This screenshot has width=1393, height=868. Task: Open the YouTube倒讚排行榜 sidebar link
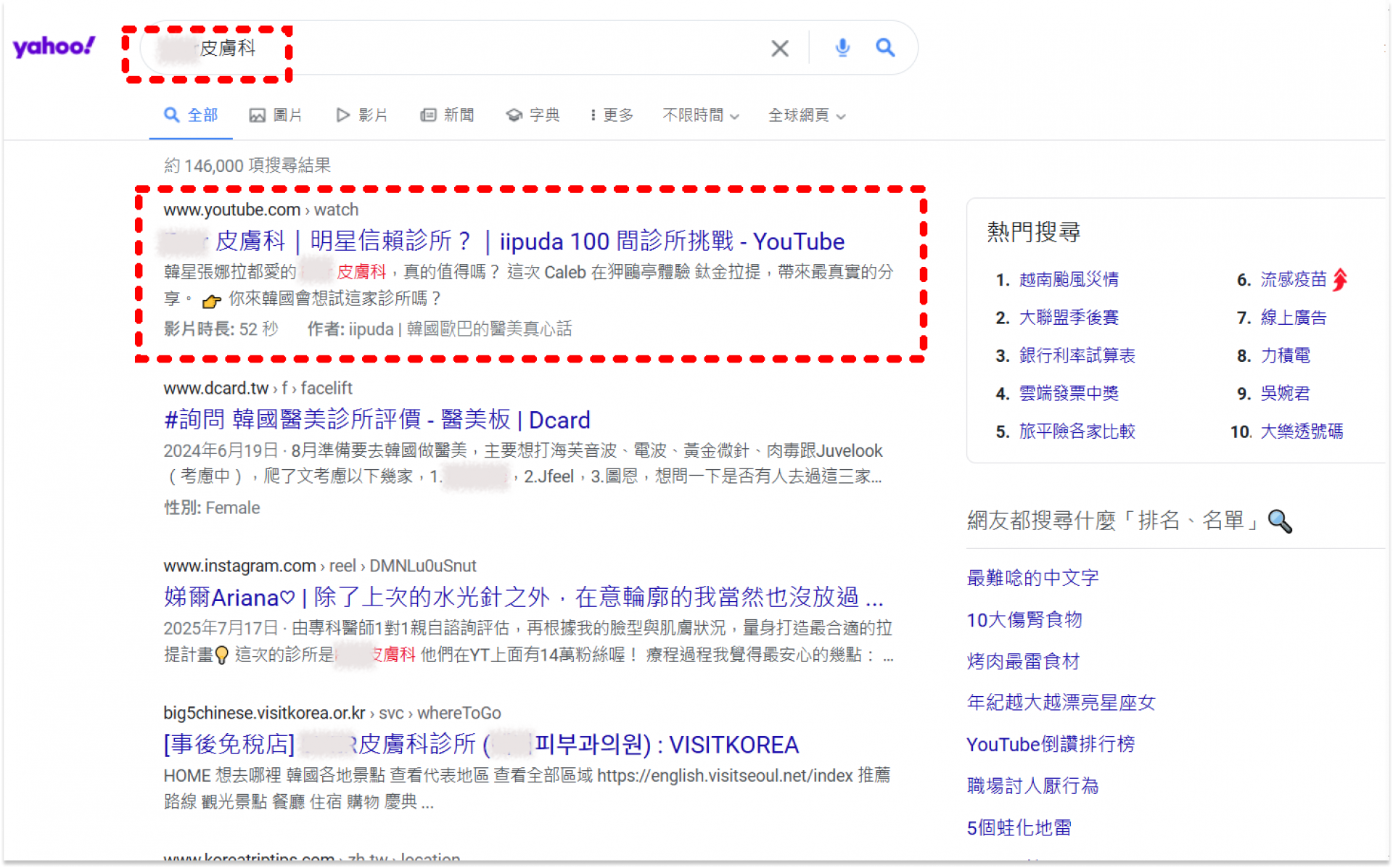pyautogui.click(x=1051, y=744)
